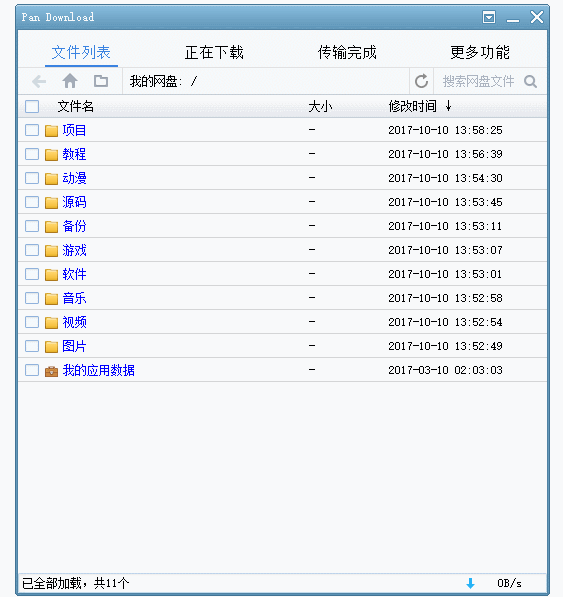Check the box for 游戏 folder
This screenshot has width=563, height=597.
point(32,250)
